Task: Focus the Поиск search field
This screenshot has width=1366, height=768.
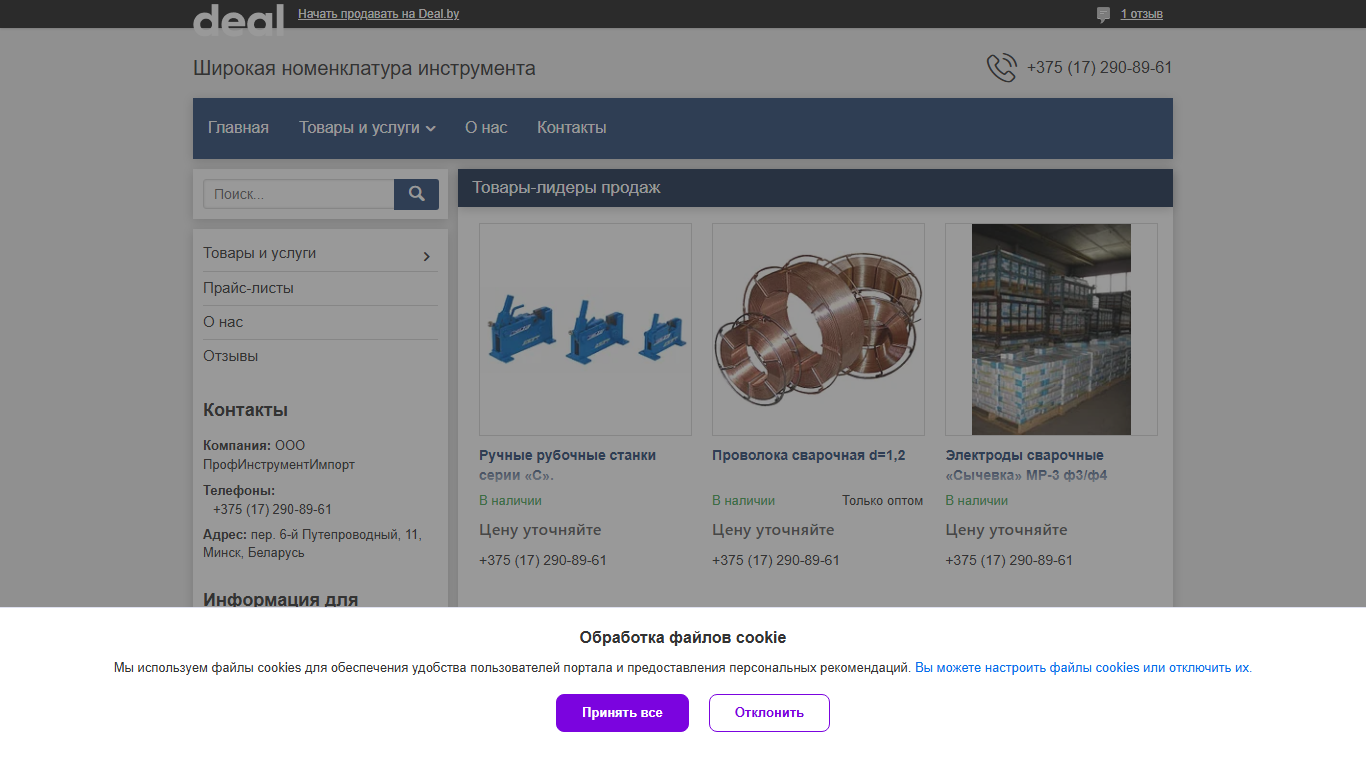Action: [x=299, y=194]
